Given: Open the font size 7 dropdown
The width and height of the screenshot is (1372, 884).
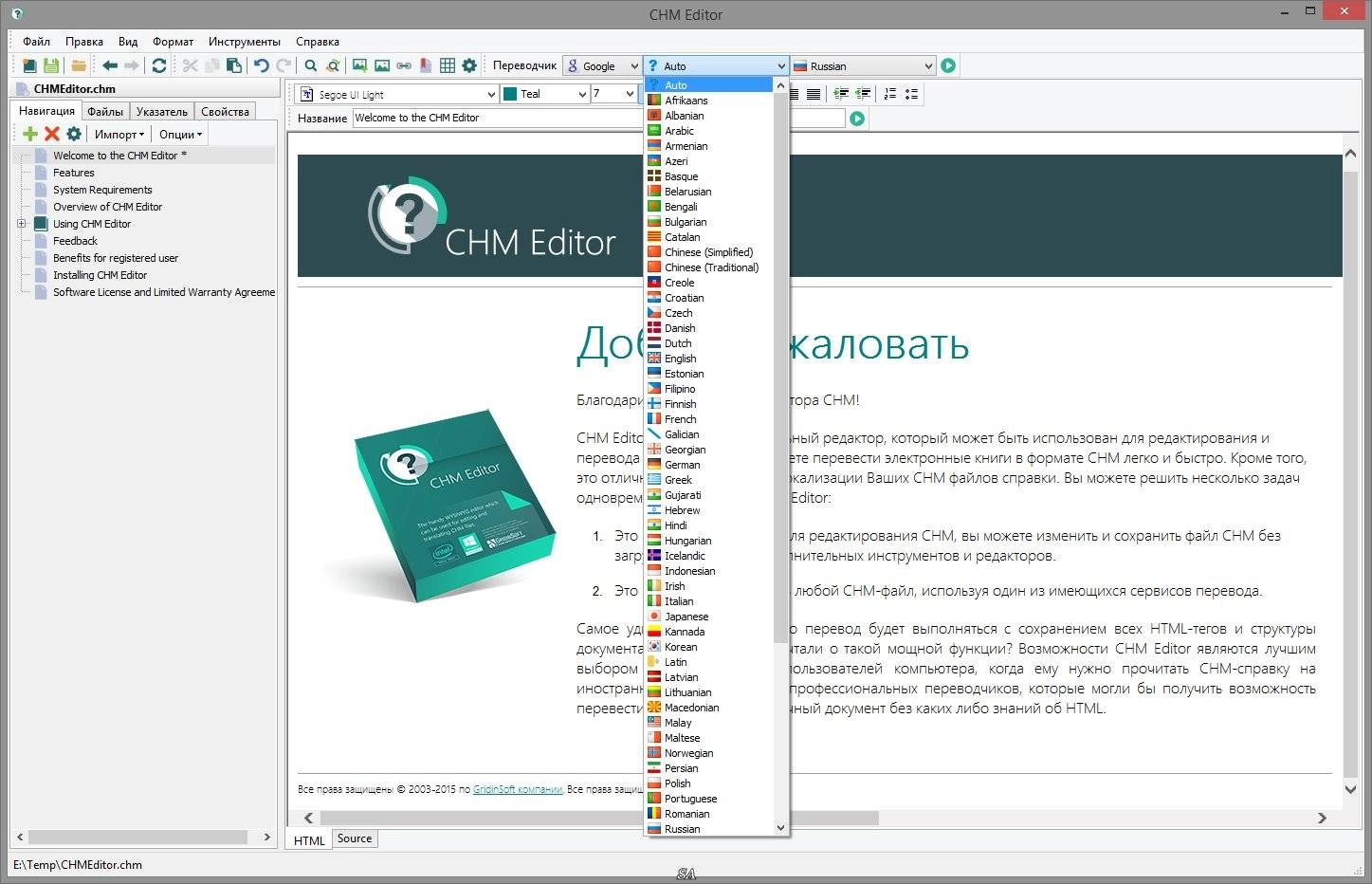Looking at the screenshot, I should pos(614,94).
